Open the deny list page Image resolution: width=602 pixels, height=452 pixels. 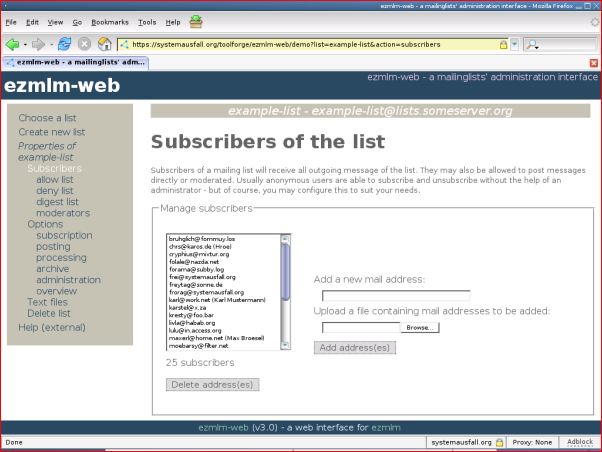coord(55,191)
